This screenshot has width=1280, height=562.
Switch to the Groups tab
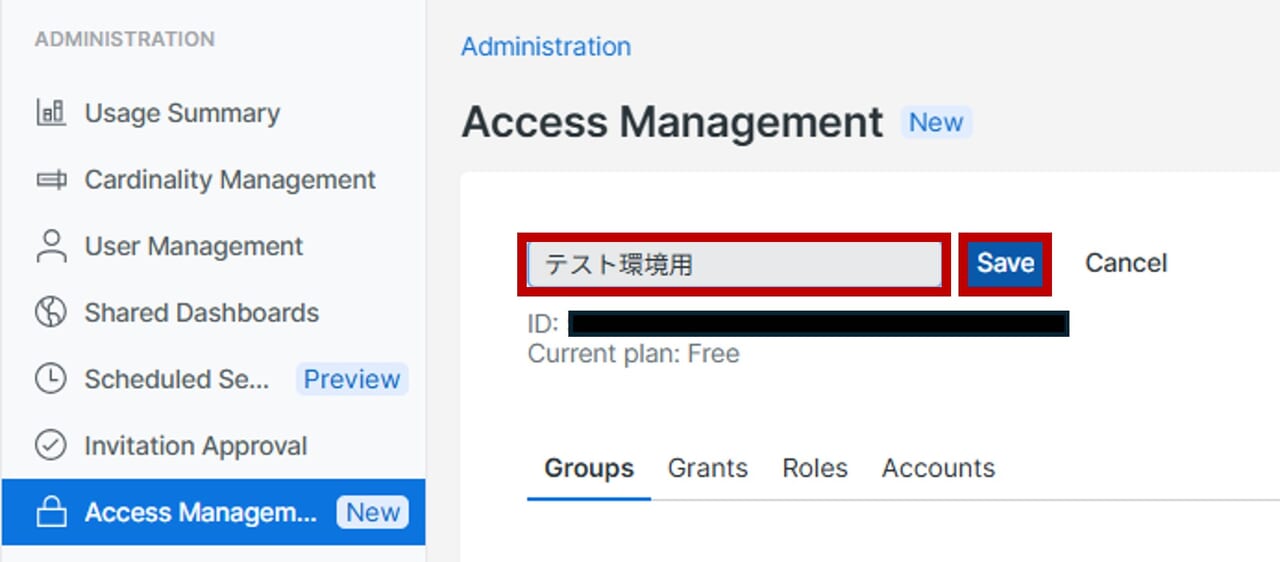pyautogui.click(x=588, y=468)
